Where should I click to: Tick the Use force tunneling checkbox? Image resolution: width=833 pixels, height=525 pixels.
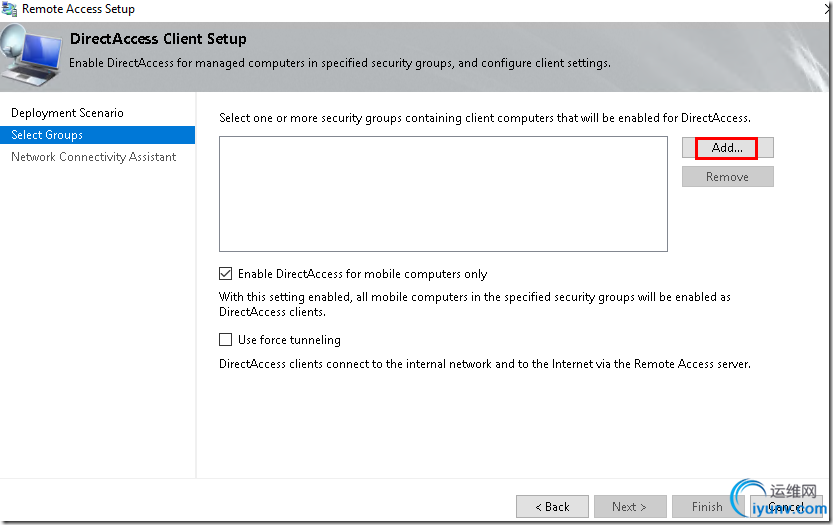coord(226,340)
